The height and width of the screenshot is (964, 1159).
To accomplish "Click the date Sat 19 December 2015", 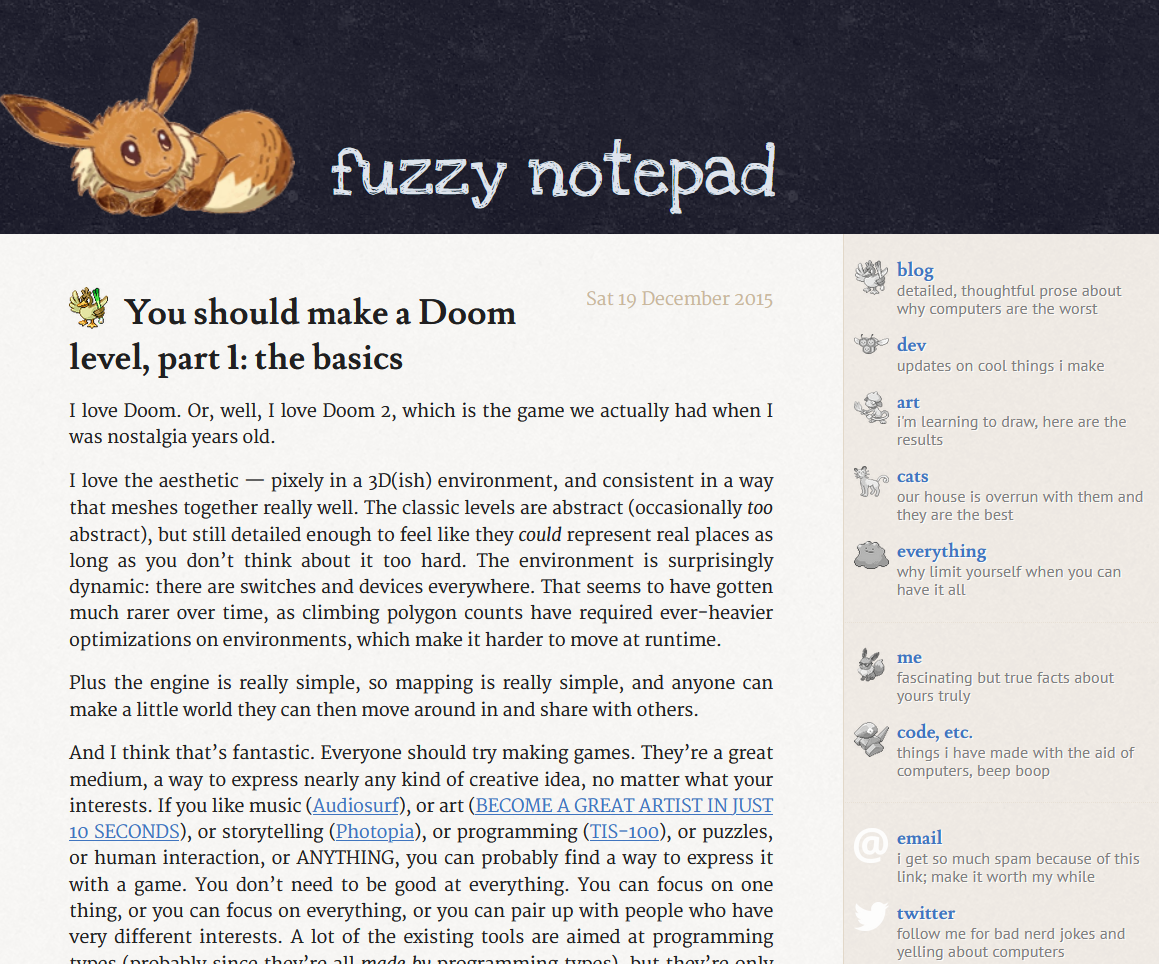I will click(x=679, y=299).
